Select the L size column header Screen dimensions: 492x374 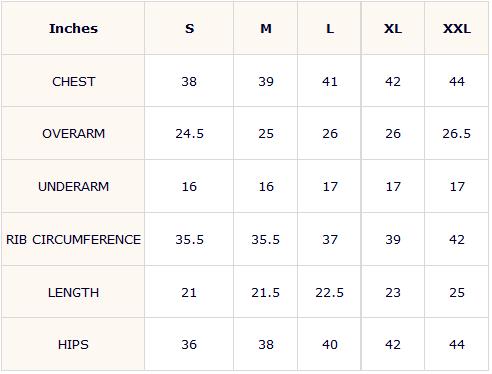click(x=330, y=28)
